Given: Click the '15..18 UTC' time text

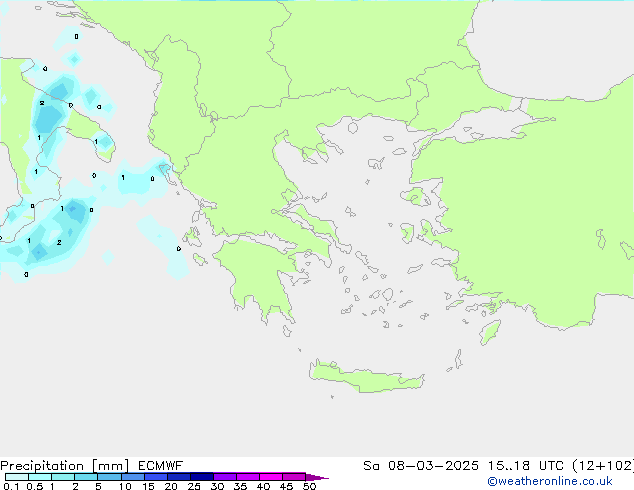Looking at the screenshot, I should (525, 466).
